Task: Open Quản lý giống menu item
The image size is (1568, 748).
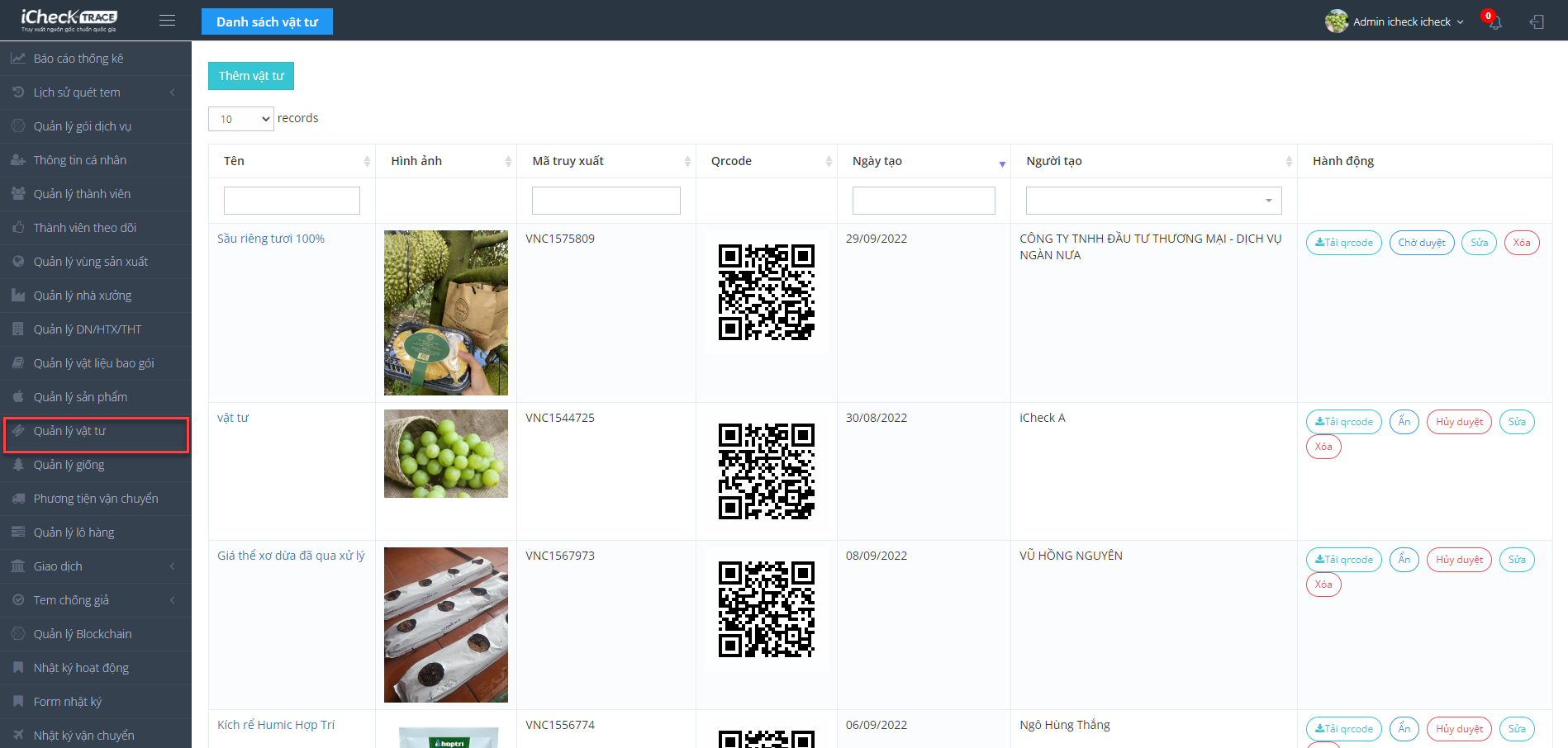Action: coord(96,465)
